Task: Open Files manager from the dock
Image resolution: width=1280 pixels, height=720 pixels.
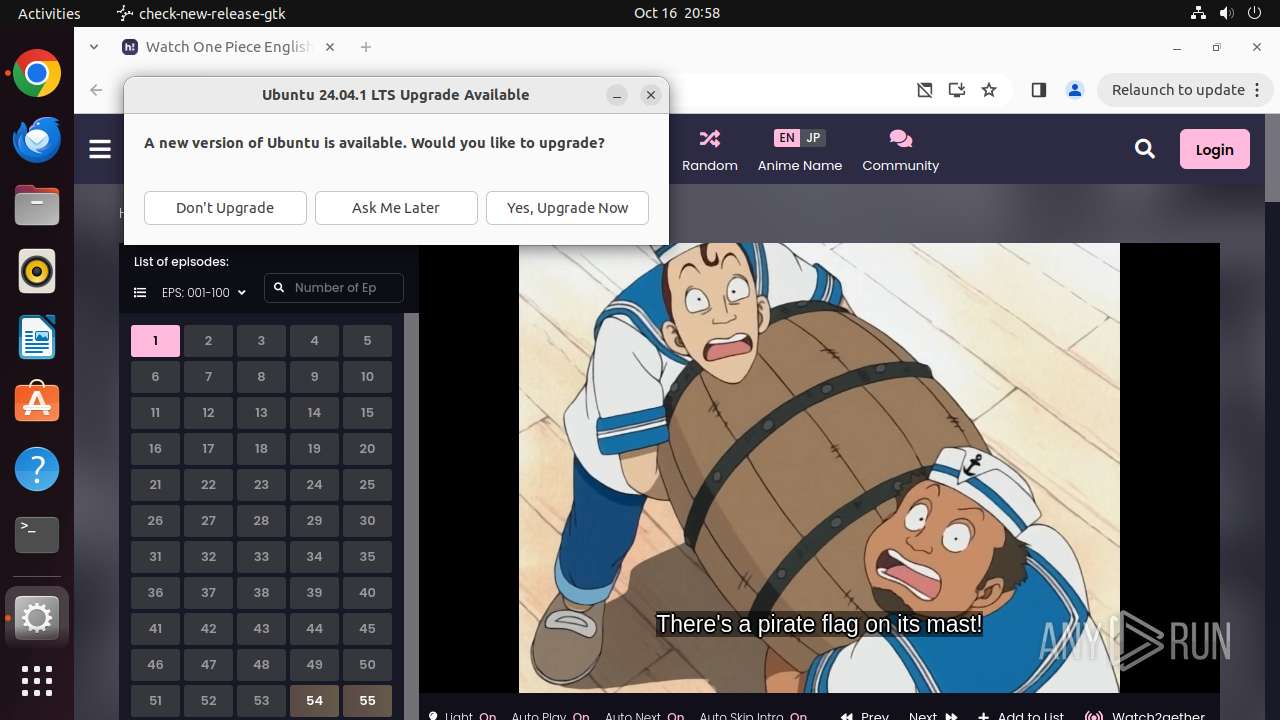Action: tap(37, 206)
